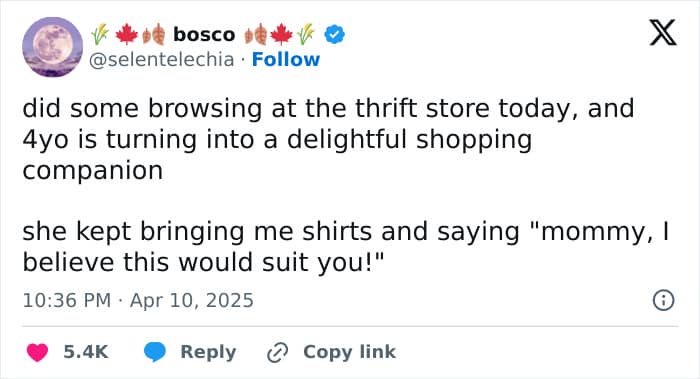Click the chain link copy icon
The width and height of the screenshot is (700, 379).
(x=277, y=352)
